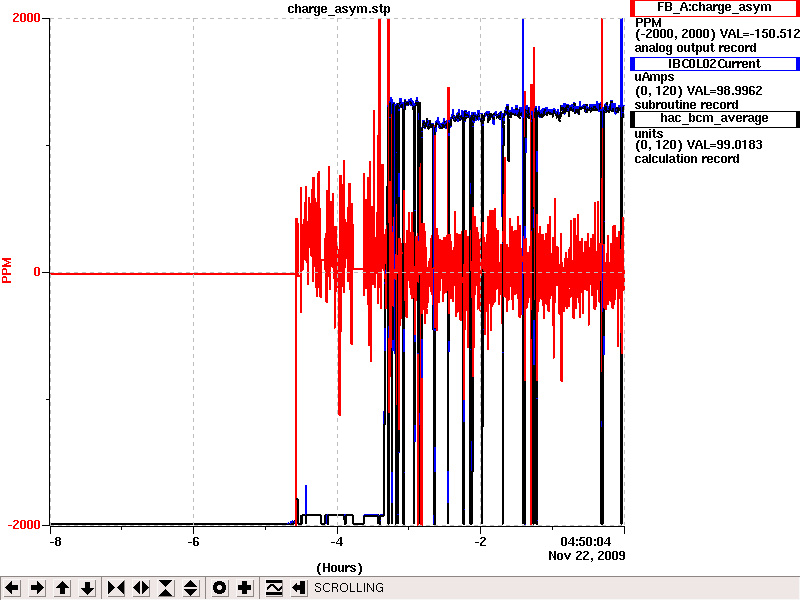
Task: Pan the plot down with the arrow
Action: 88,588
